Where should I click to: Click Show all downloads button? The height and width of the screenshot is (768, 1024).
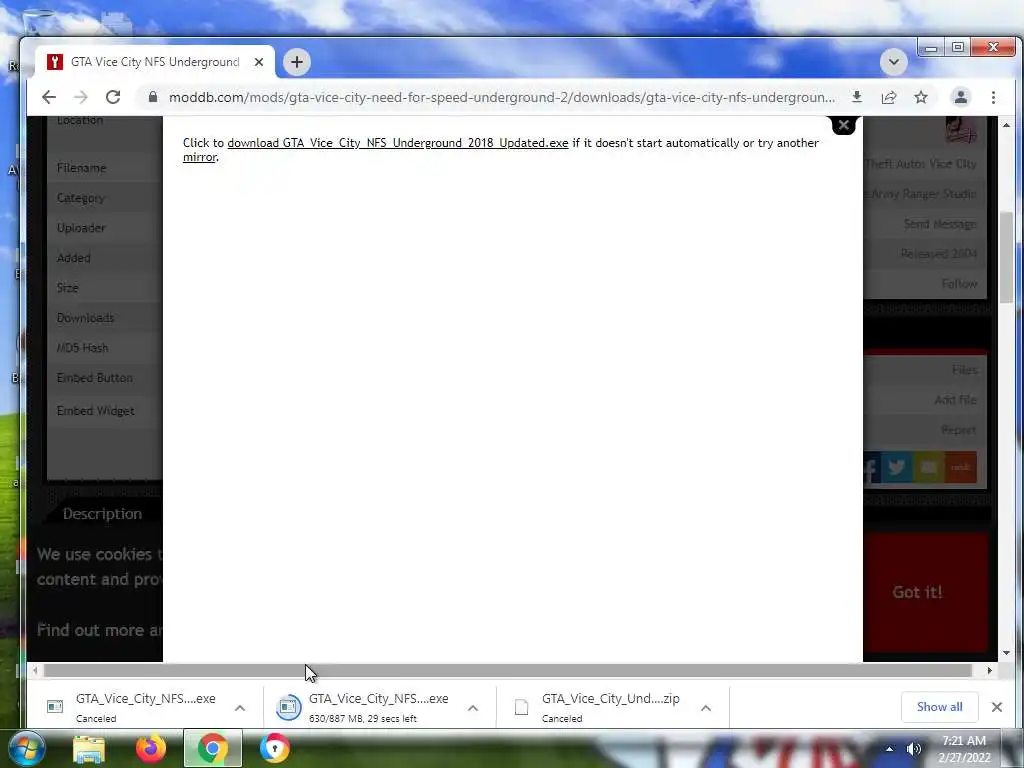(x=939, y=707)
